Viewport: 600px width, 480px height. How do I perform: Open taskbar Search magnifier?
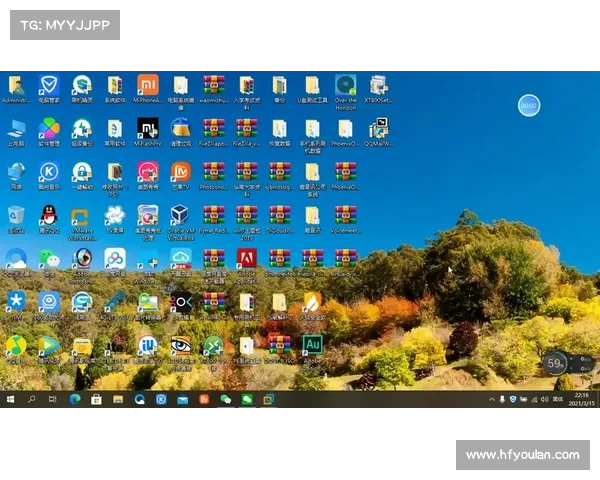pos(32,400)
